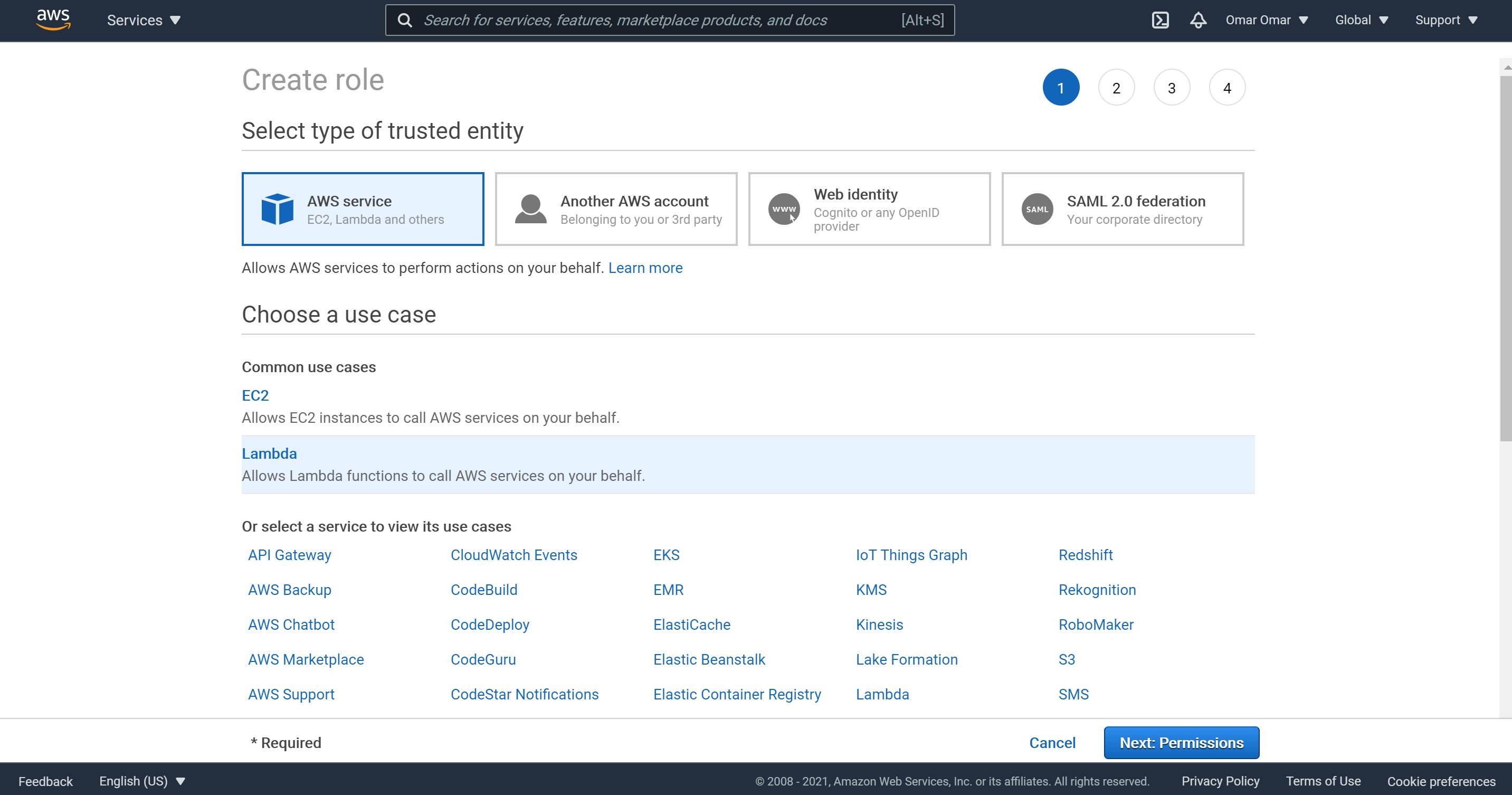This screenshot has height=795, width=1512.
Task: Select Elastic Container Registry service
Action: 737,694
